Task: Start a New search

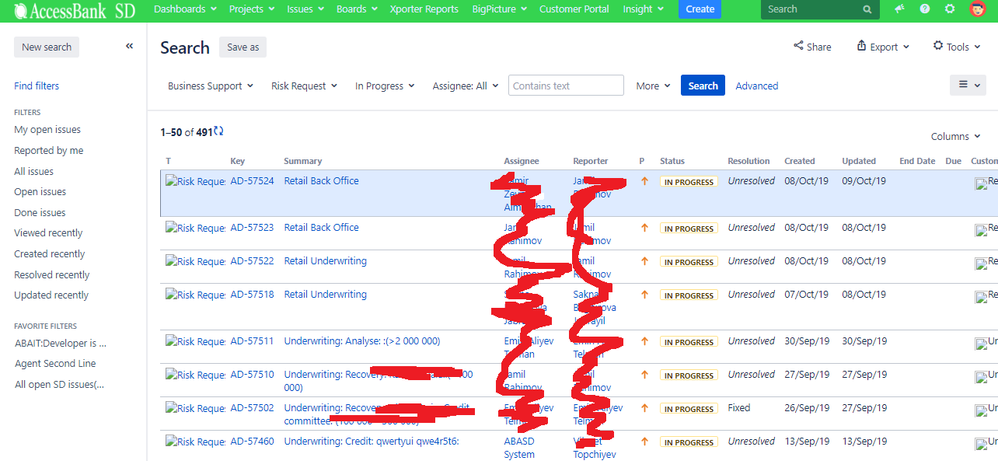Action: [x=46, y=47]
